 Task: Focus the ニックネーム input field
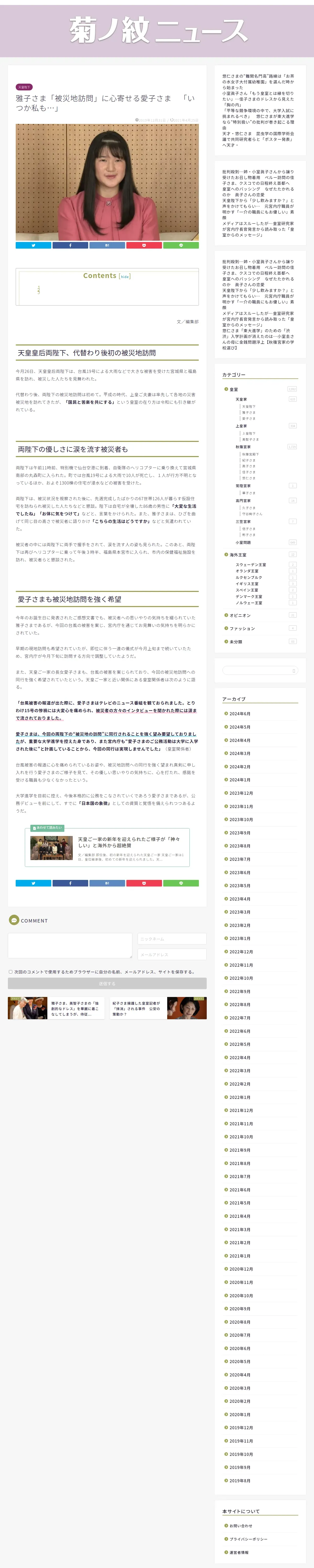(x=172, y=939)
